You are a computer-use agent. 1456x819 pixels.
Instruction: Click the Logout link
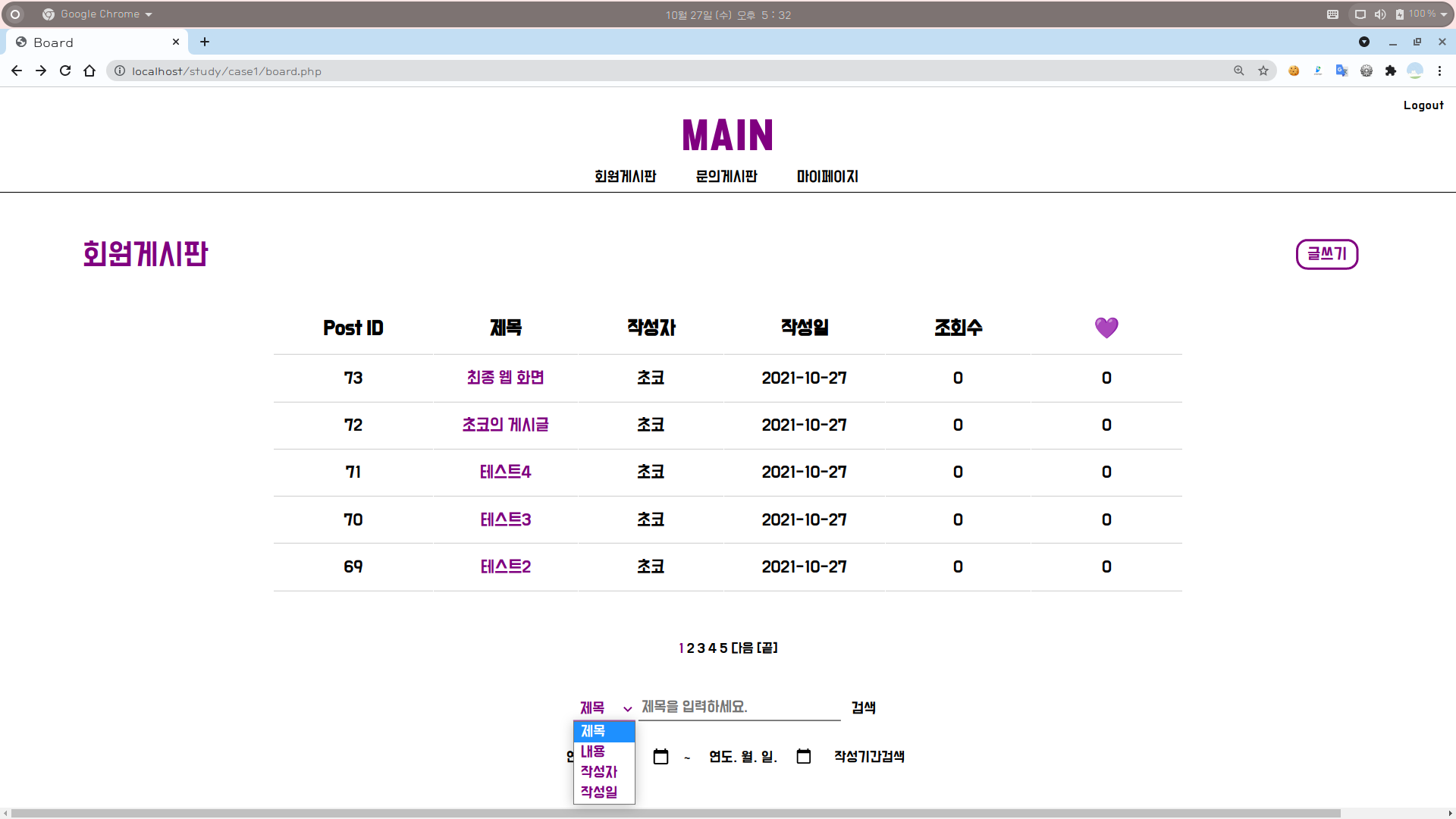pyautogui.click(x=1423, y=105)
